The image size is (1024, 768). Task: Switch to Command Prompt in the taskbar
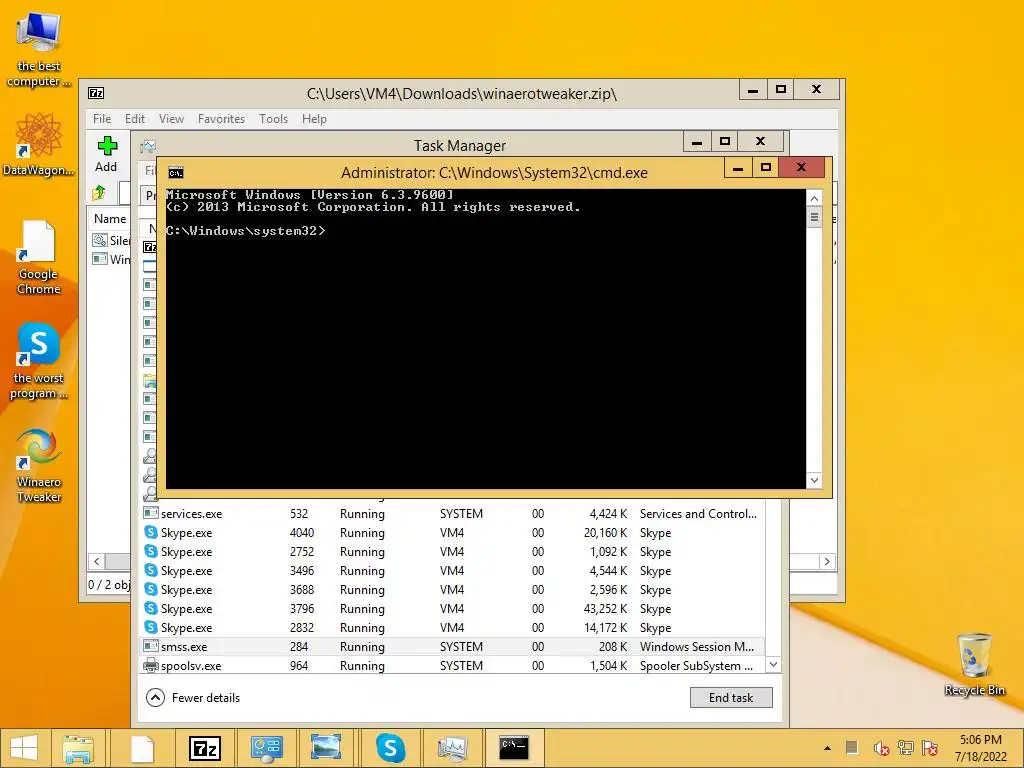pos(514,748)
